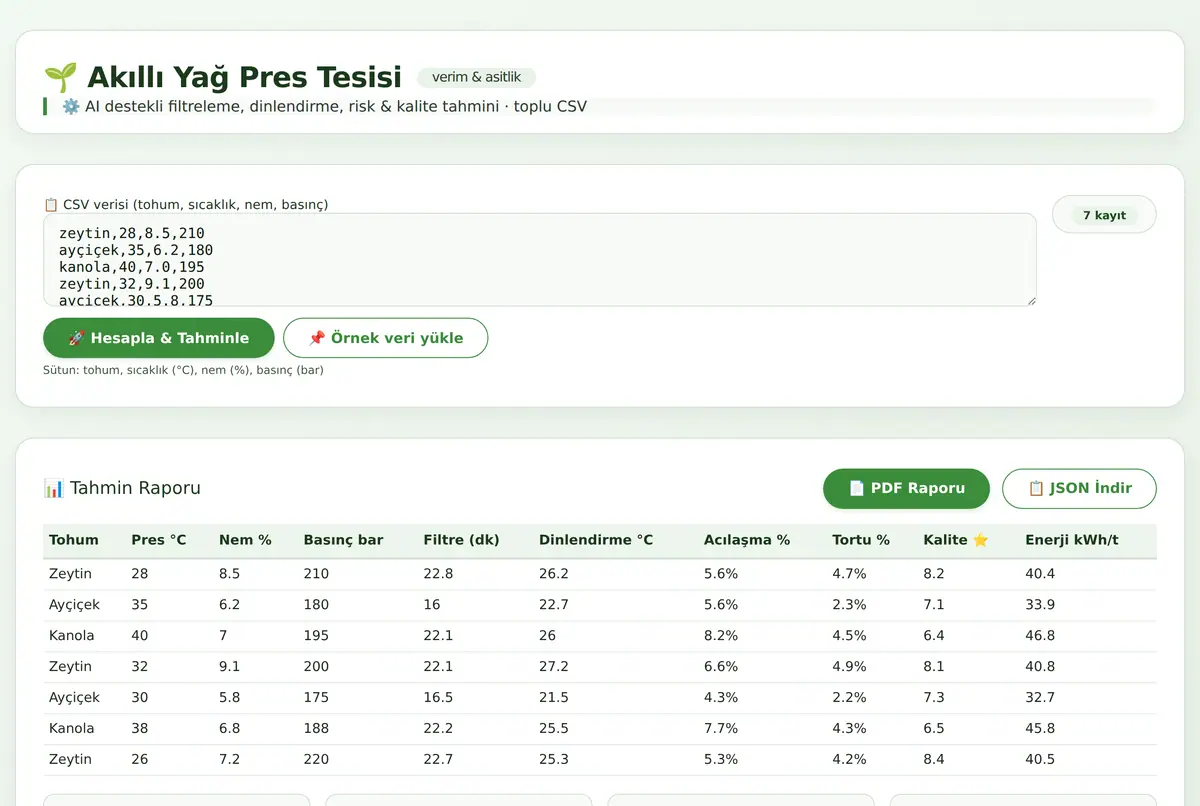Viewport: 1200px width, 806px height.
Task: Click the 22.8 filter time cell
Action: tap(438, 574)
